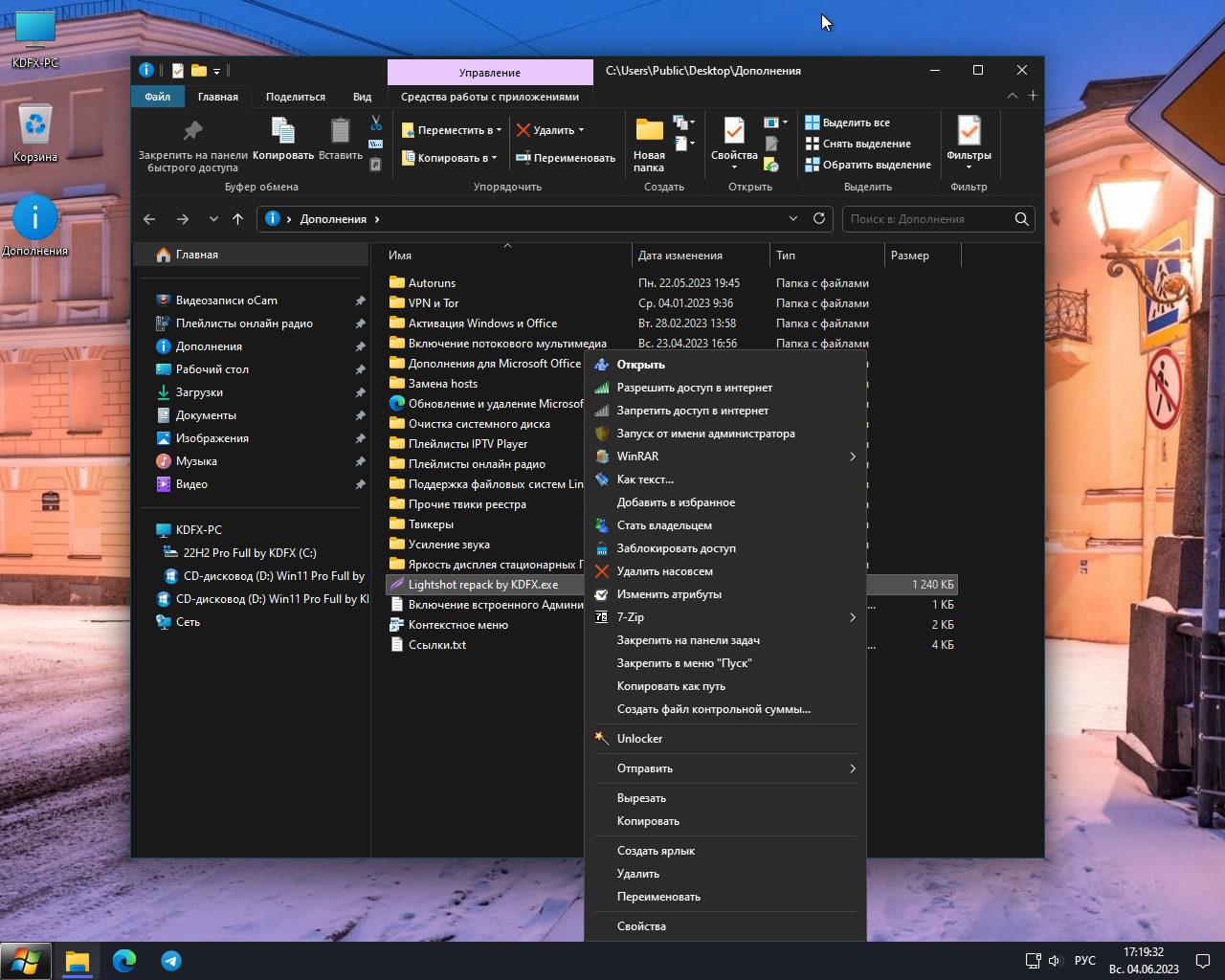Select Запуск от имени администратора menu entry
The width and height of the screenshot is (1225, 980).
(x=705, y=434)
